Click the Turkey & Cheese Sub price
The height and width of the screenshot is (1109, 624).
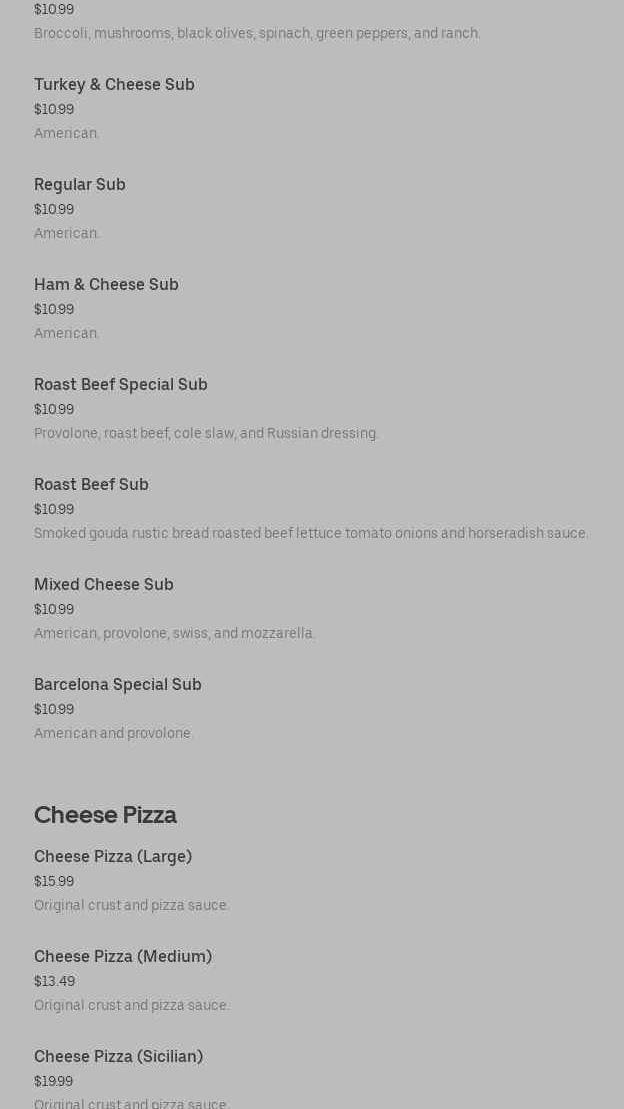54,110
